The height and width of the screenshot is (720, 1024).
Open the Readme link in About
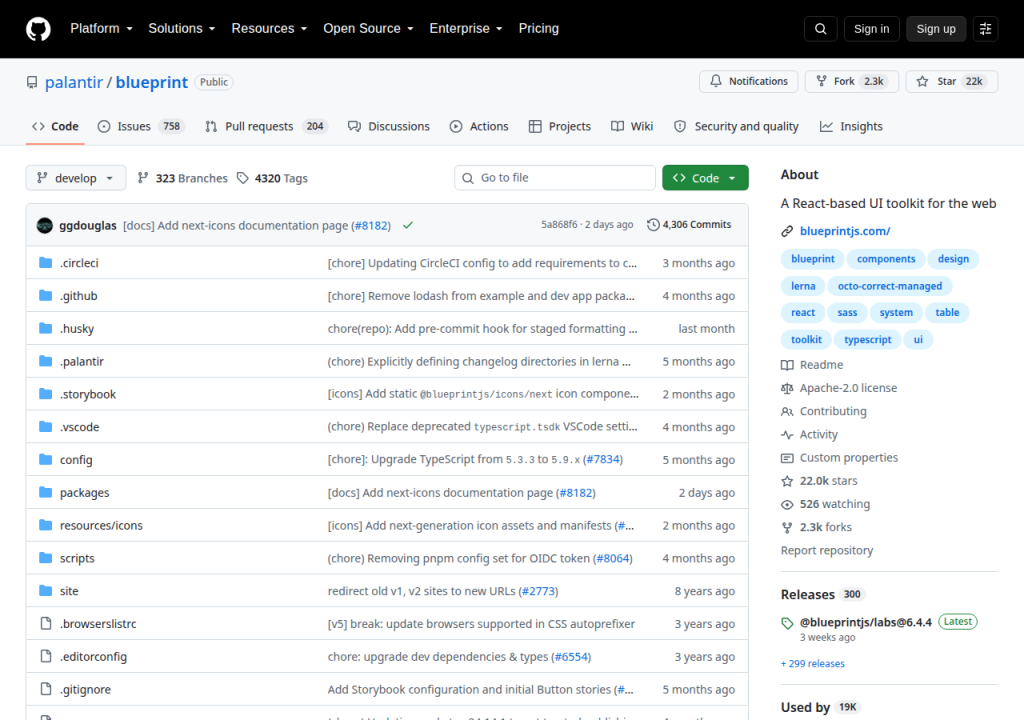point(822,365)
